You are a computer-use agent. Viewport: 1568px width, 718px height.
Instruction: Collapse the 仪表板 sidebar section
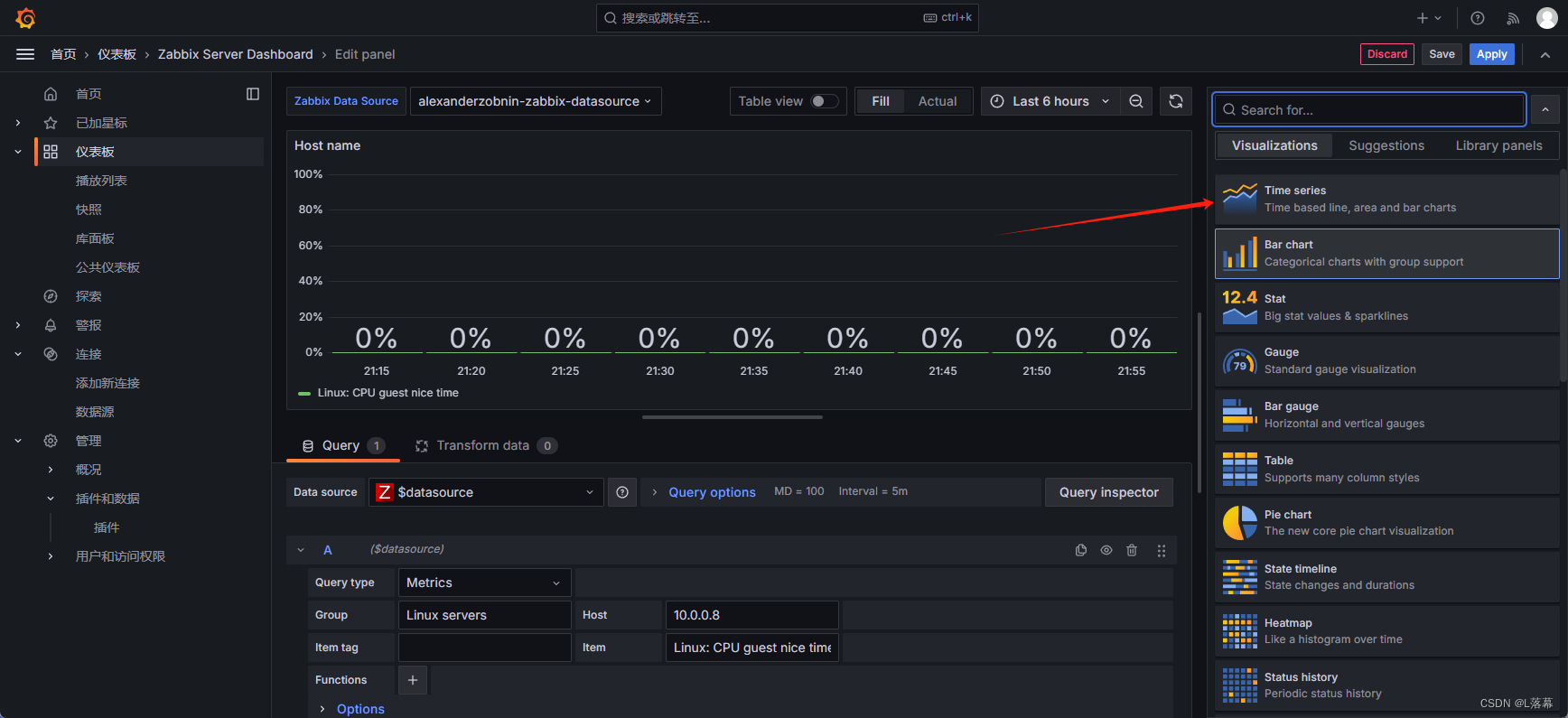click(18, 152)
